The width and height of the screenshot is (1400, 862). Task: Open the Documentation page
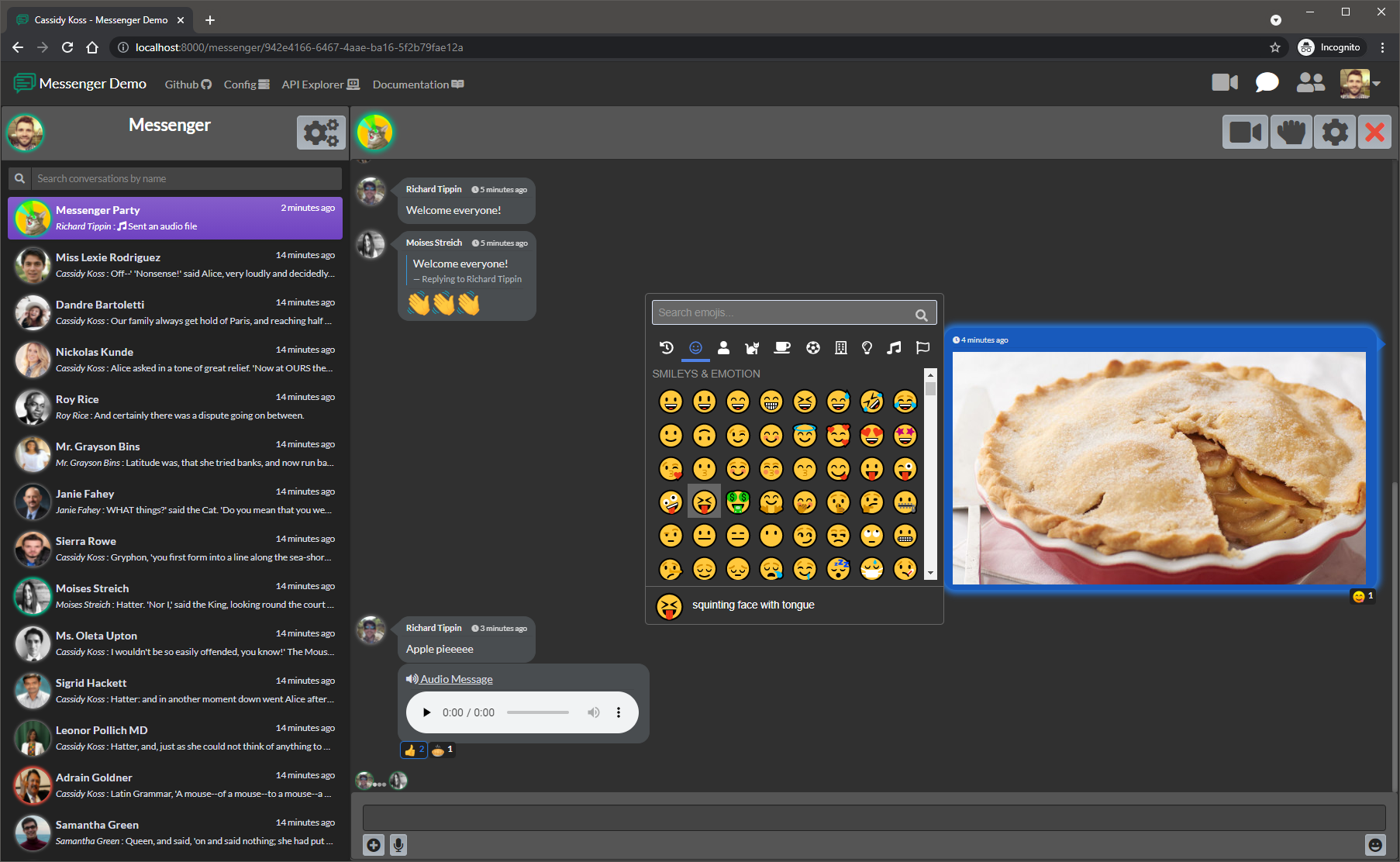[x=417, y=84]
